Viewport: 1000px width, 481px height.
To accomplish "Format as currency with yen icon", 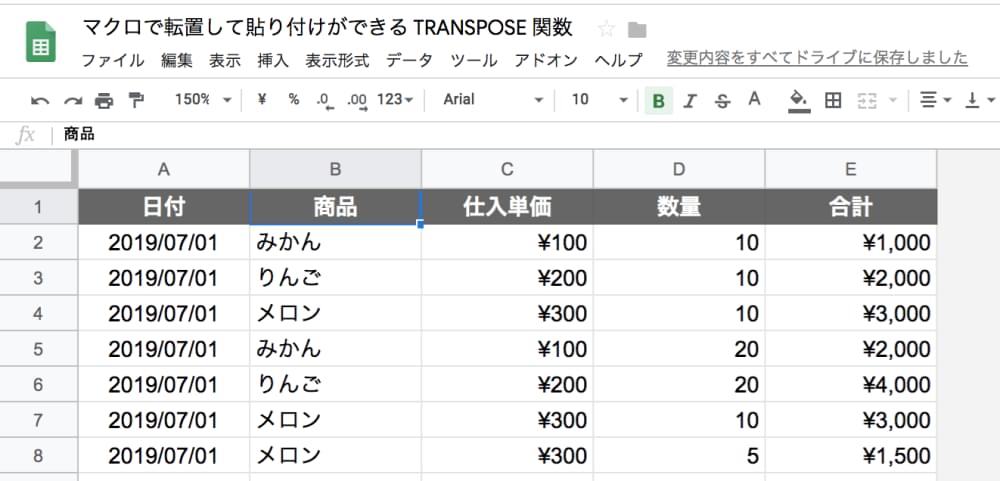I will 261,100.
